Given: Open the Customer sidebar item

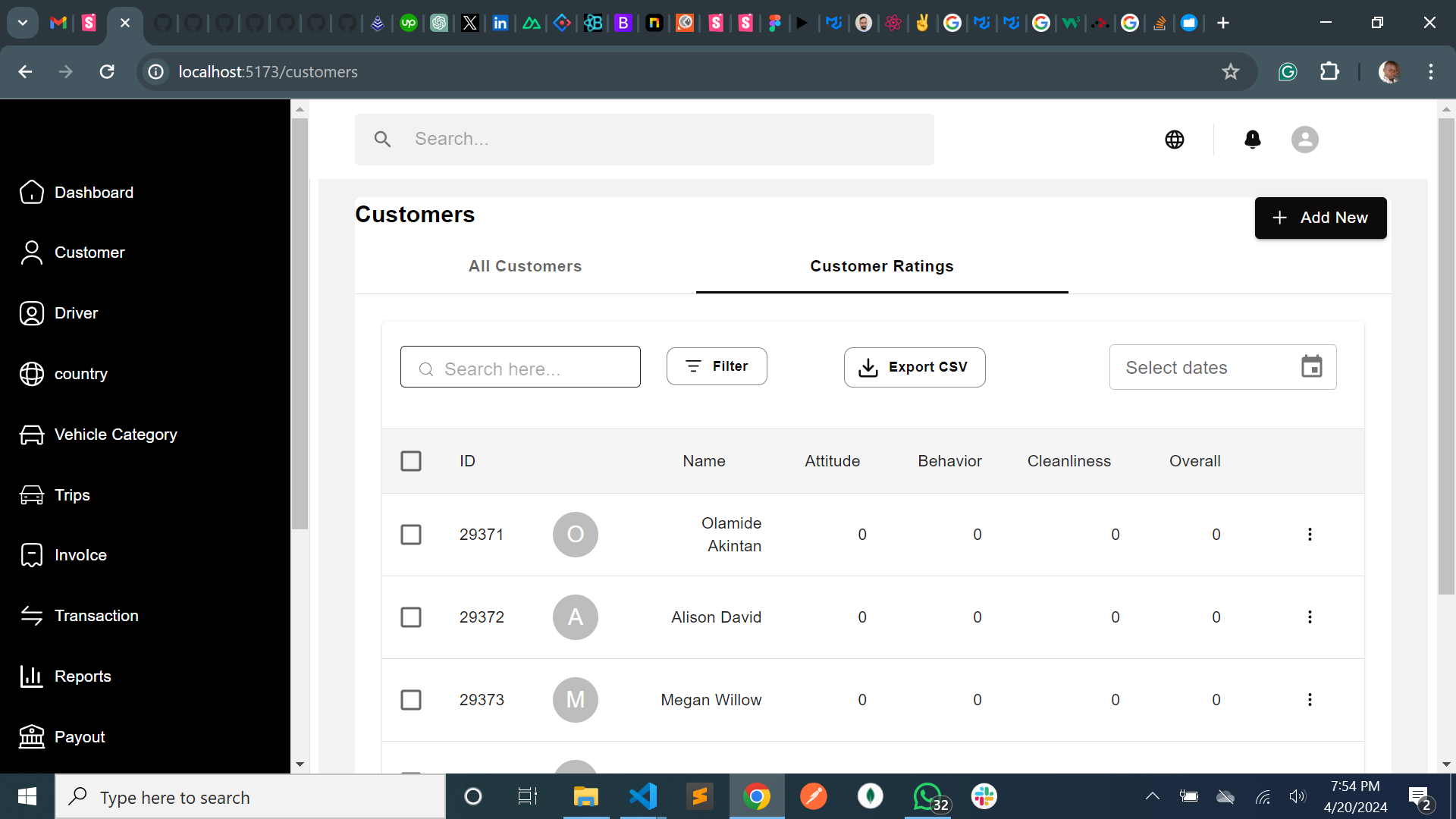Looking at the screenshot, I should (72, 253).
